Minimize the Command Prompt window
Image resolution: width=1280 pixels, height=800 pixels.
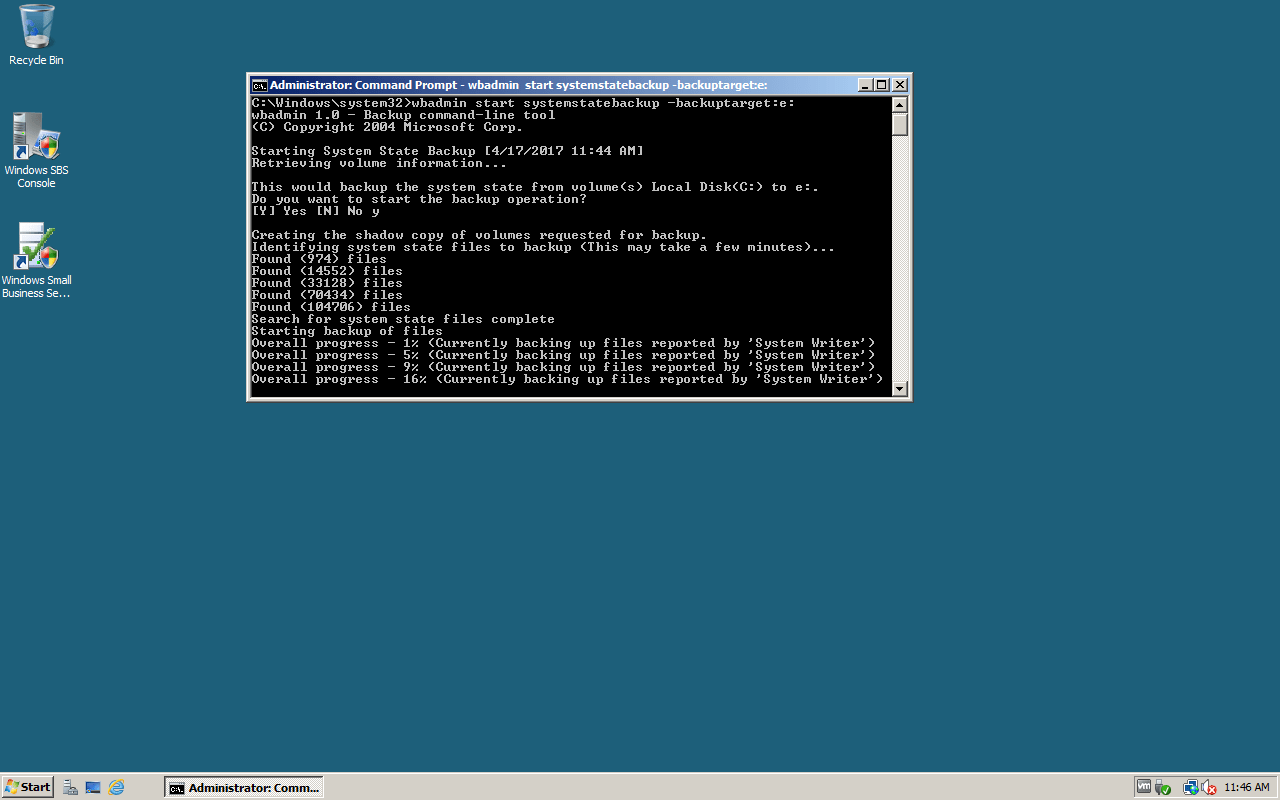pyautogui.click(x=866, y=85)
